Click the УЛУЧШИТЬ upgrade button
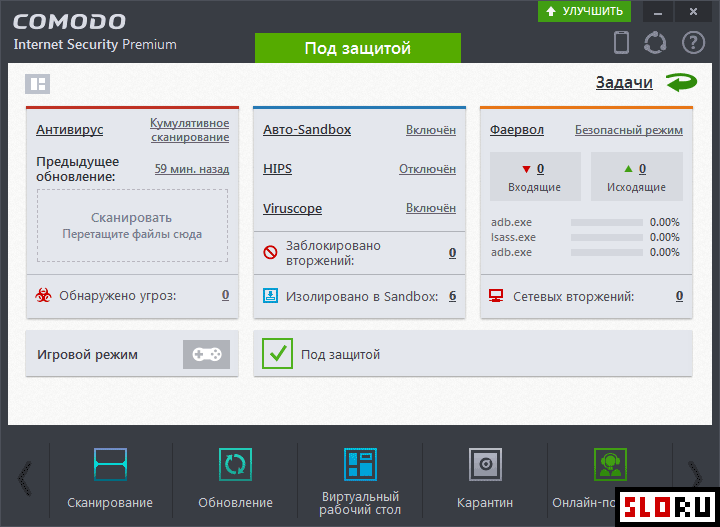 [584, 11]
